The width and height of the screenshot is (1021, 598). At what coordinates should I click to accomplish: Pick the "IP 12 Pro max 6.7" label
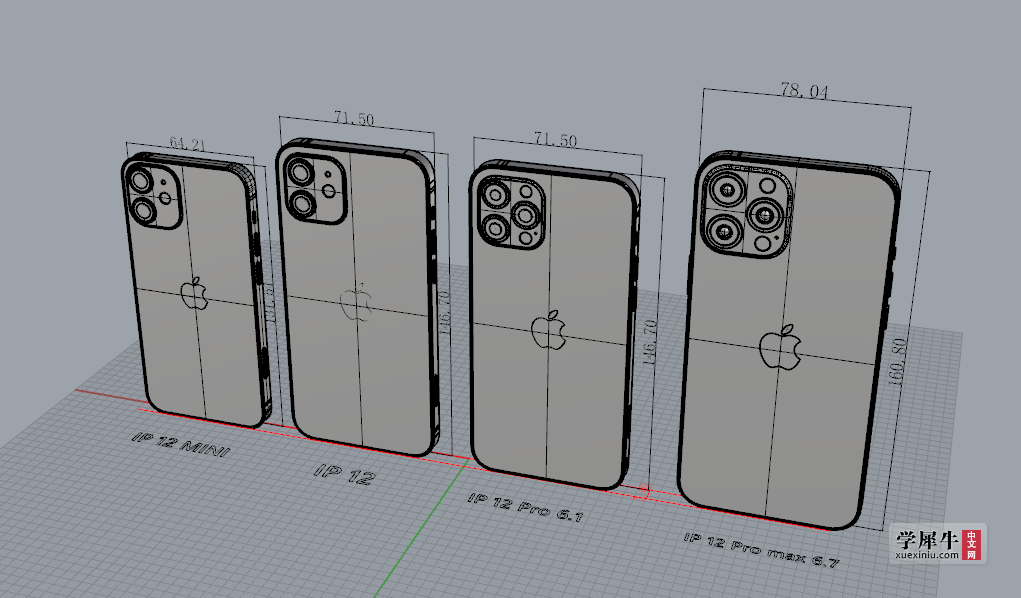pyautogui.click(x=761, y=550)
